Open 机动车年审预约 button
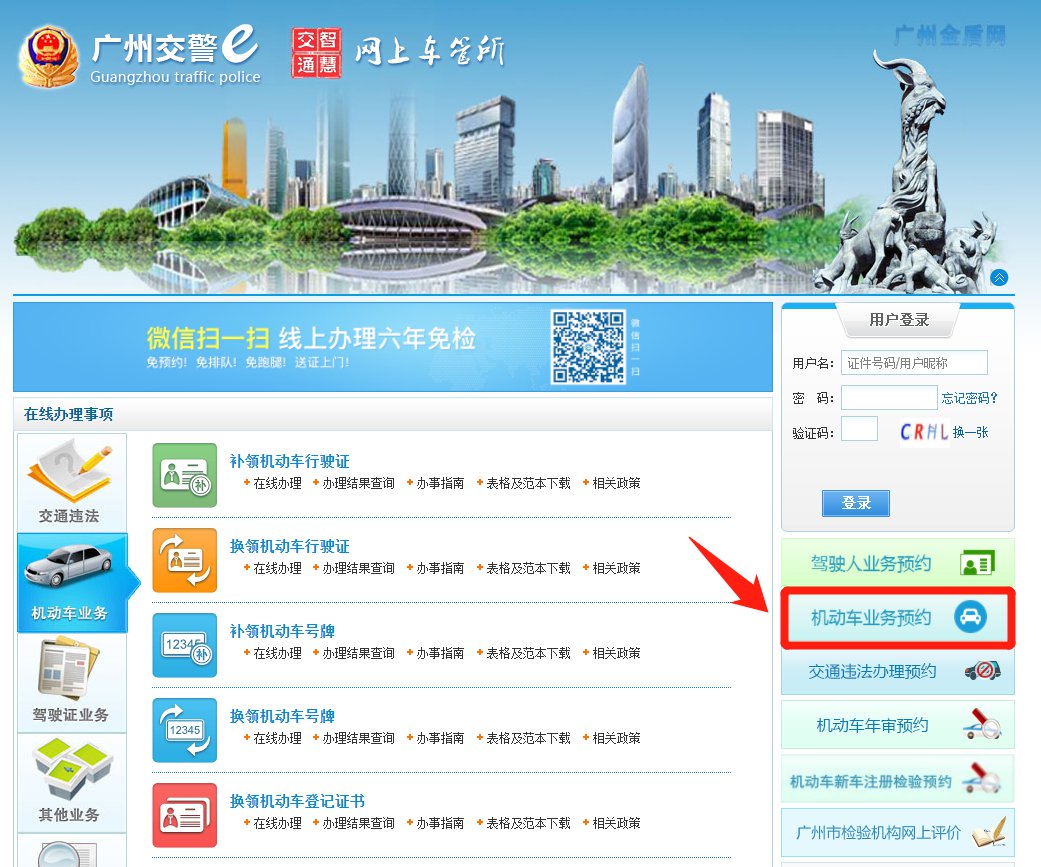 coord(898,725)
